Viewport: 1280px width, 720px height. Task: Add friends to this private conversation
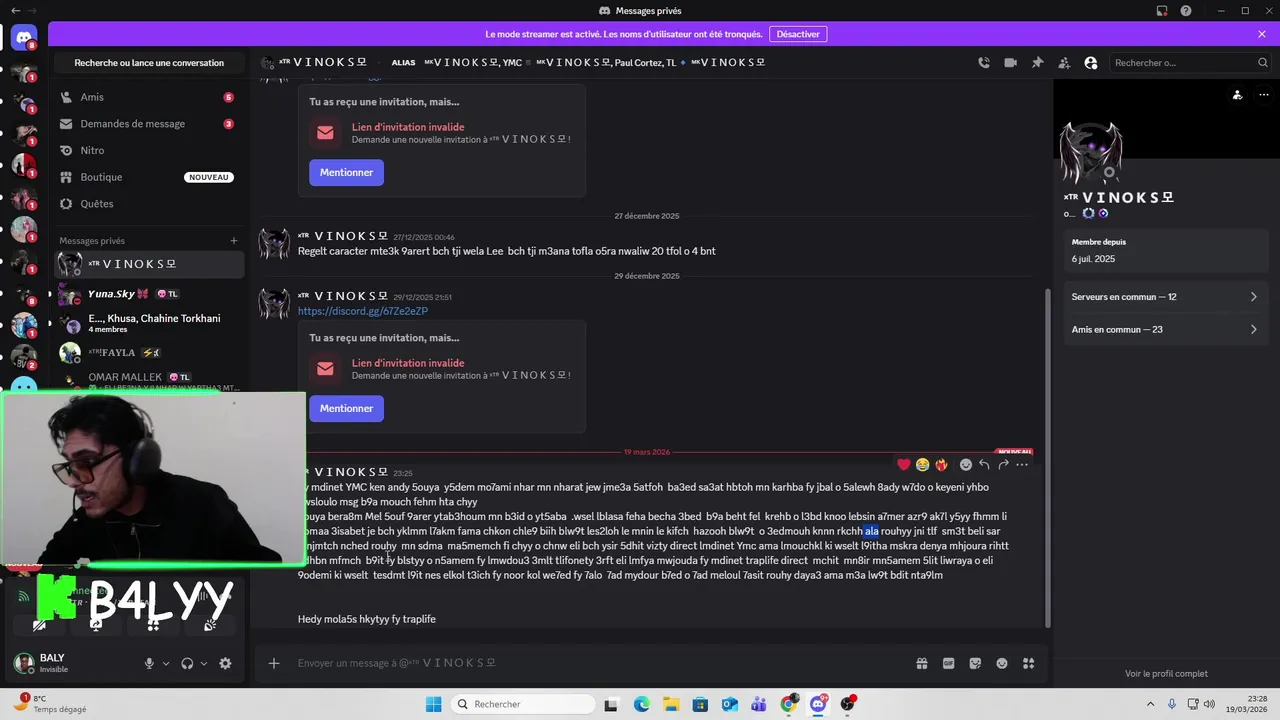pyautogui.click(x=1064, y=62)
